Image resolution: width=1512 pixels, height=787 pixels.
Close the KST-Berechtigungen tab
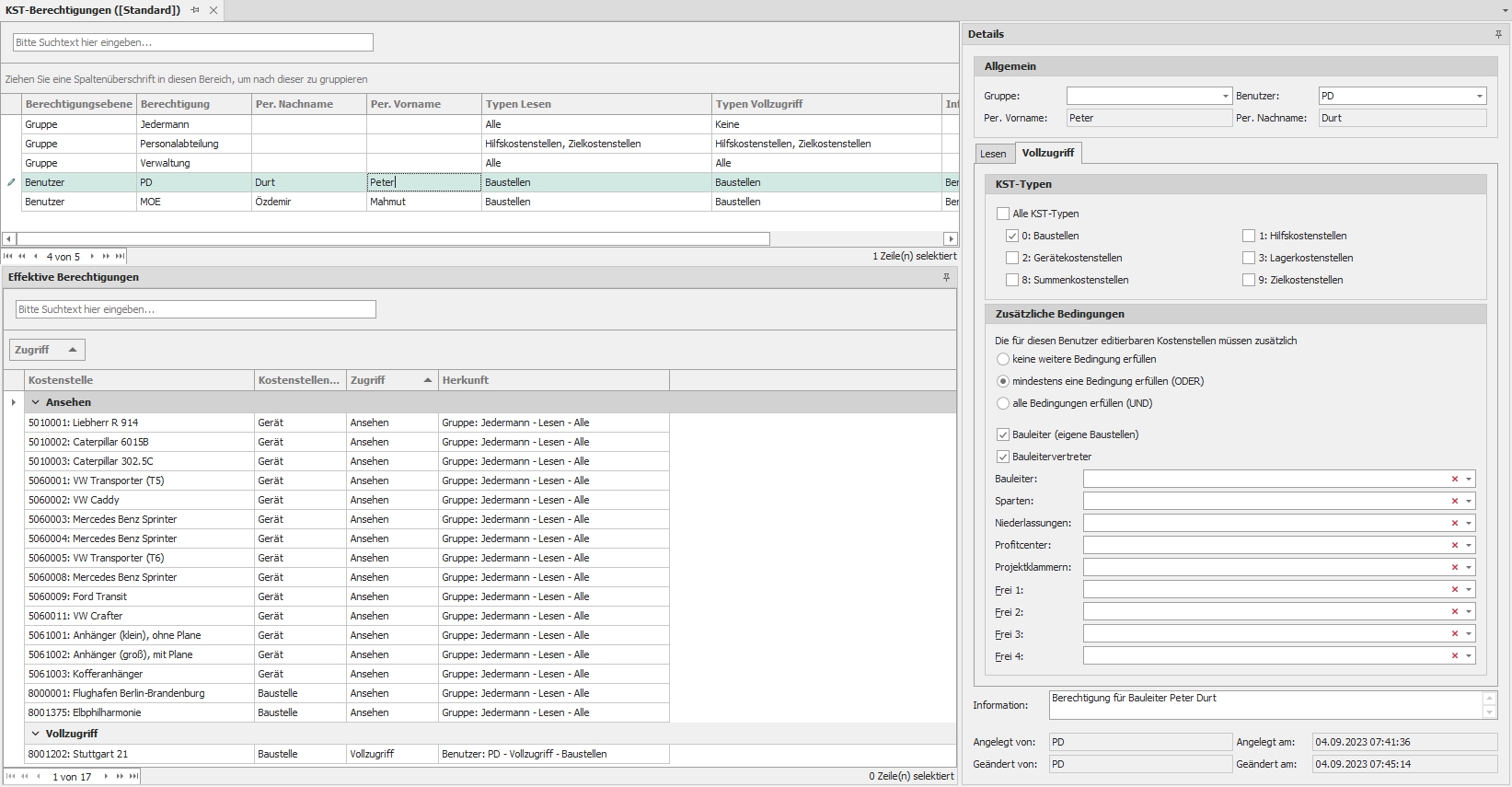pos(214,10)
